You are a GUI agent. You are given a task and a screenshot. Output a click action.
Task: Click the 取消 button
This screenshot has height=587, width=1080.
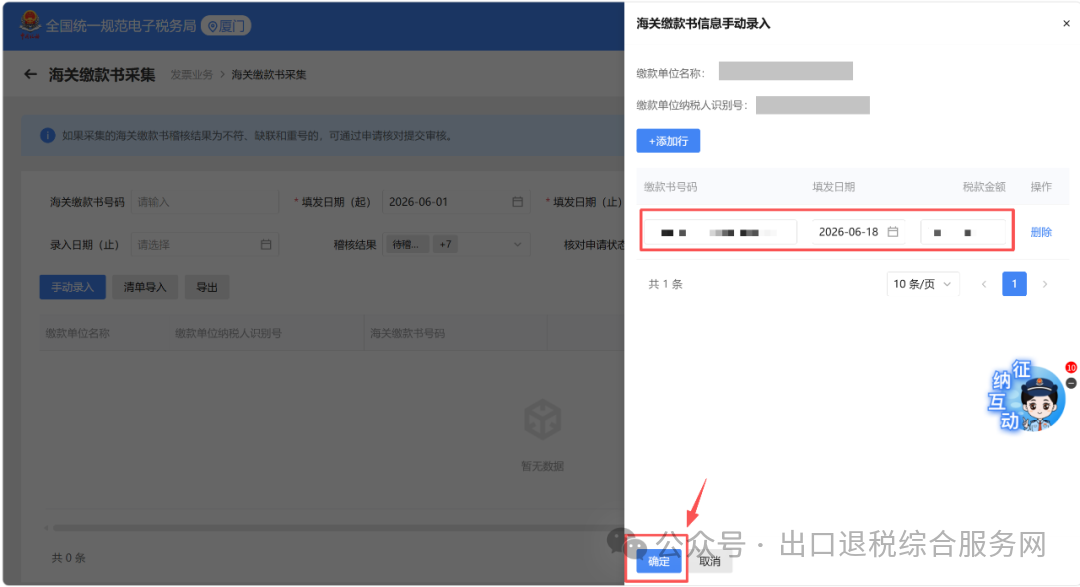click(x=709, y=561)
